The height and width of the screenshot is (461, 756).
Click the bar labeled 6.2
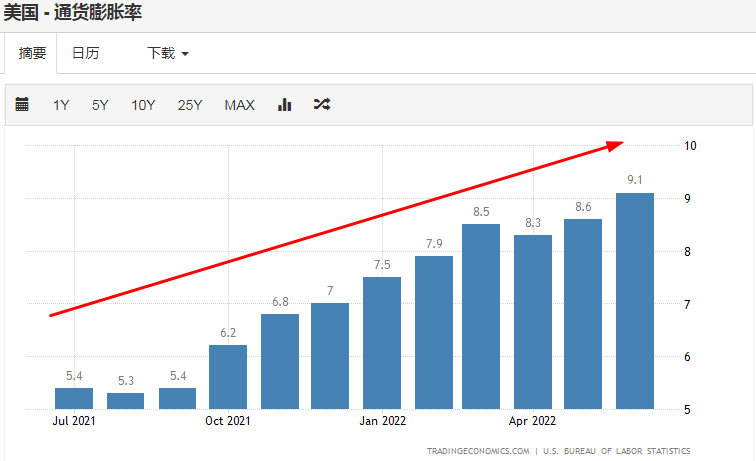(x=228, y=377)
